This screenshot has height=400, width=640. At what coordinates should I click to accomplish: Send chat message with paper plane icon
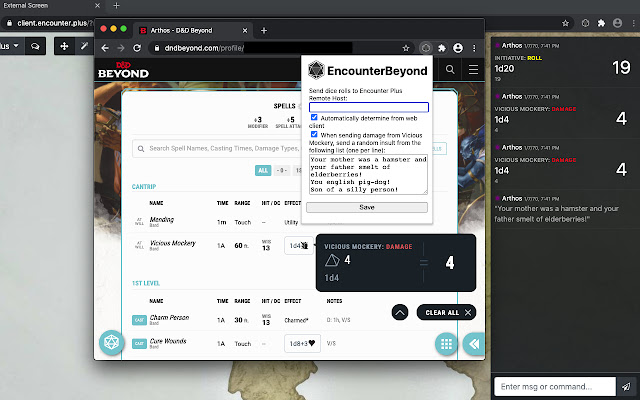(627, 386)
